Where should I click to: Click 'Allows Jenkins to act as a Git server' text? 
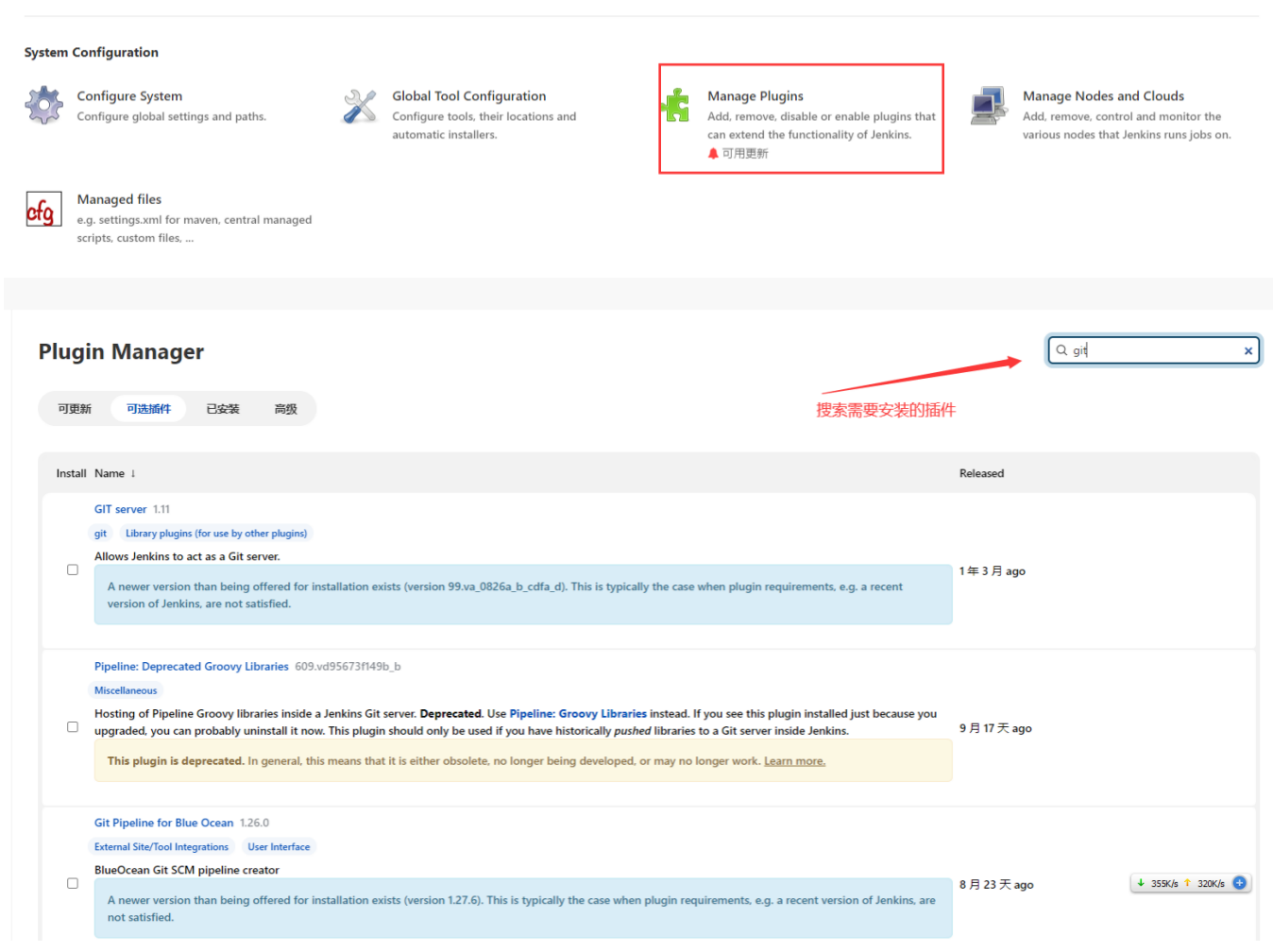tap(187, 557)
